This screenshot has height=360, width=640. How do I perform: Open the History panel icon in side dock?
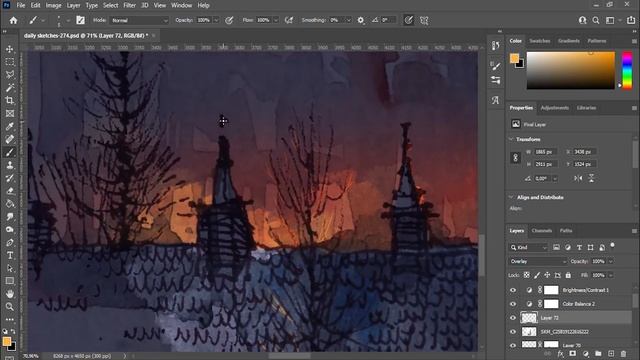[x=496, y=46]
